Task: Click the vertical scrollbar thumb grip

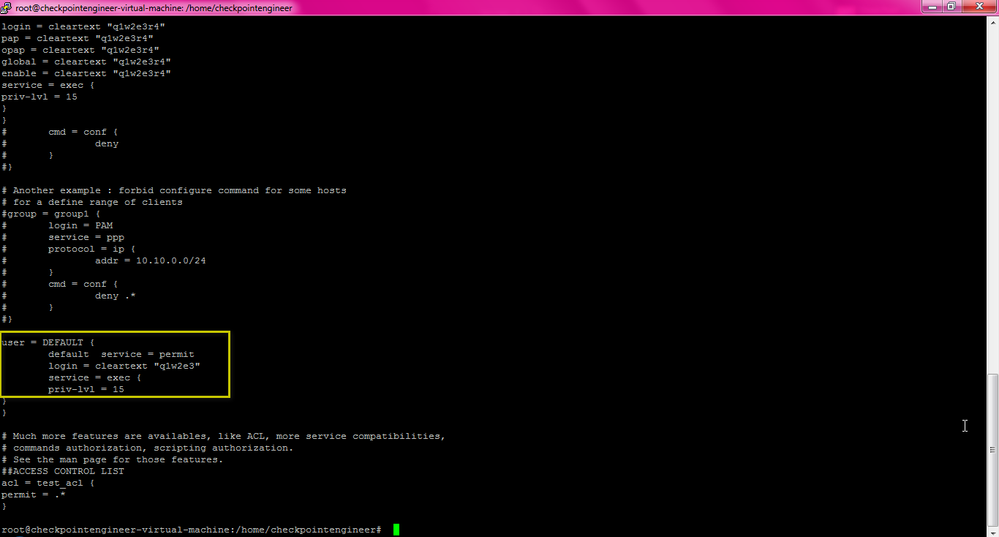Action: 991,448
